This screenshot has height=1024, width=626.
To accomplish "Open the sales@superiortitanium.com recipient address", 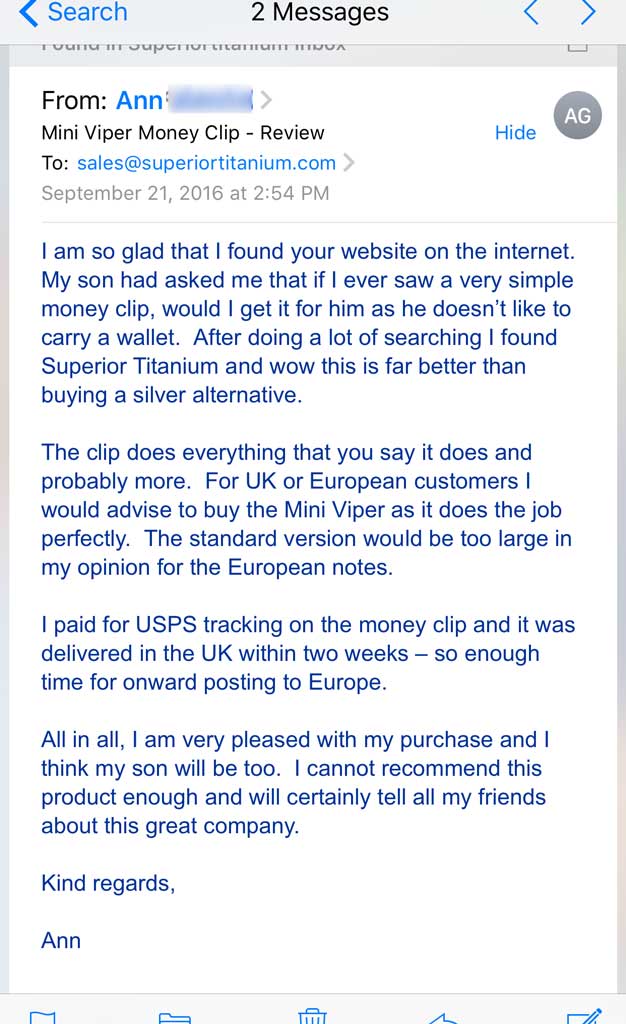I will (x=206, y=163).
